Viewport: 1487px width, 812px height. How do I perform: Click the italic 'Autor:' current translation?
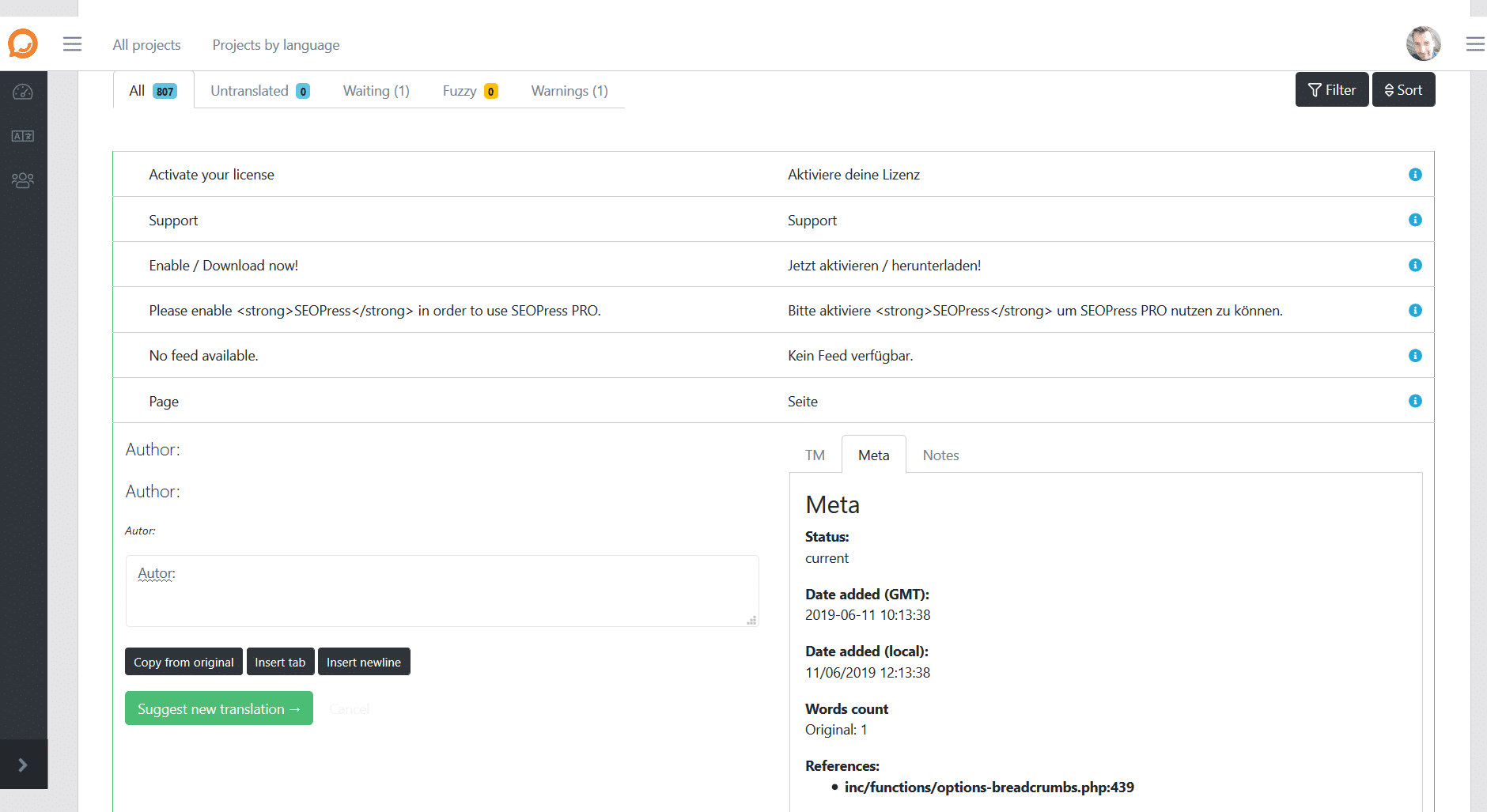tap(140, 531)
